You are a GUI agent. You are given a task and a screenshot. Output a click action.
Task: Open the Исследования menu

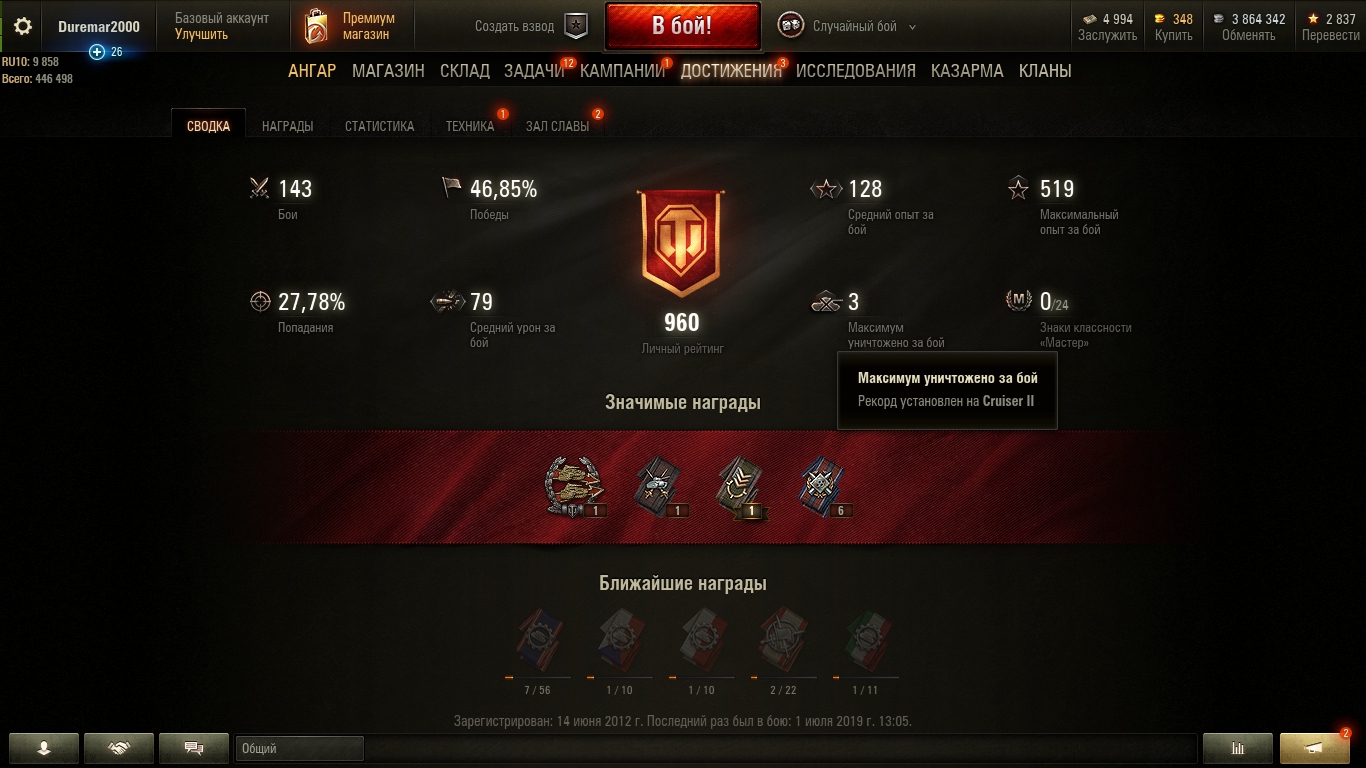(856, 71)
